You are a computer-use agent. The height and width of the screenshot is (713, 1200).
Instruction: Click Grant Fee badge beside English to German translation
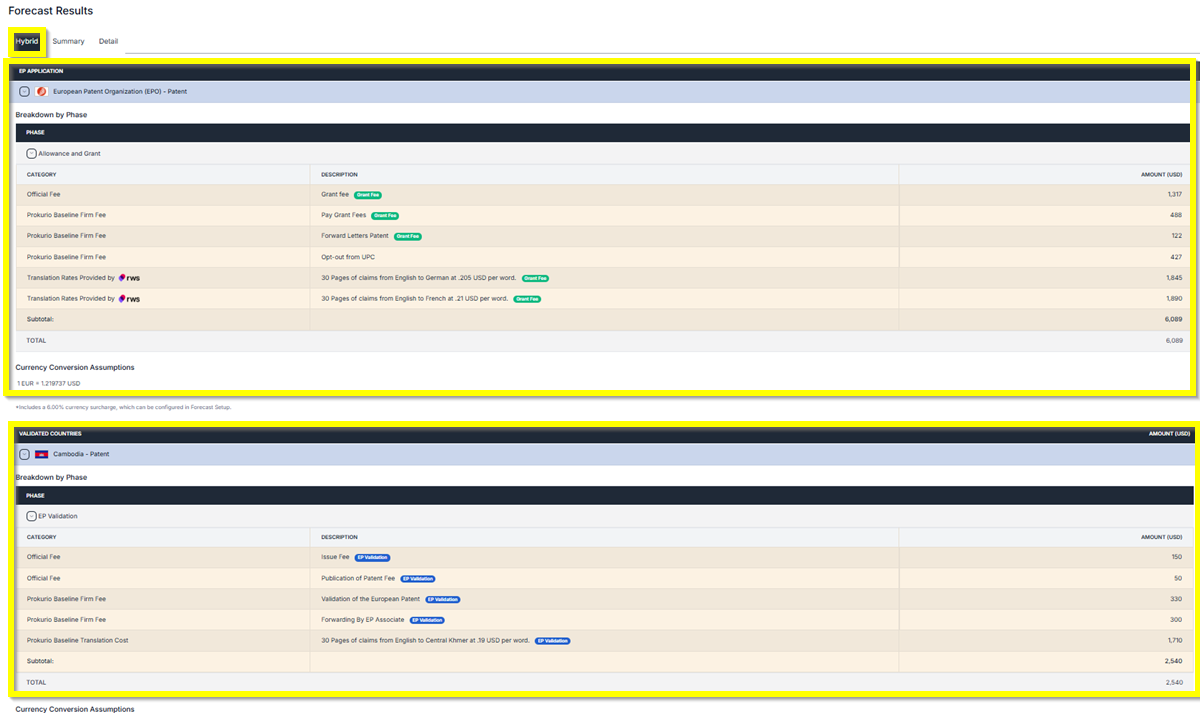tap(535, 278)
